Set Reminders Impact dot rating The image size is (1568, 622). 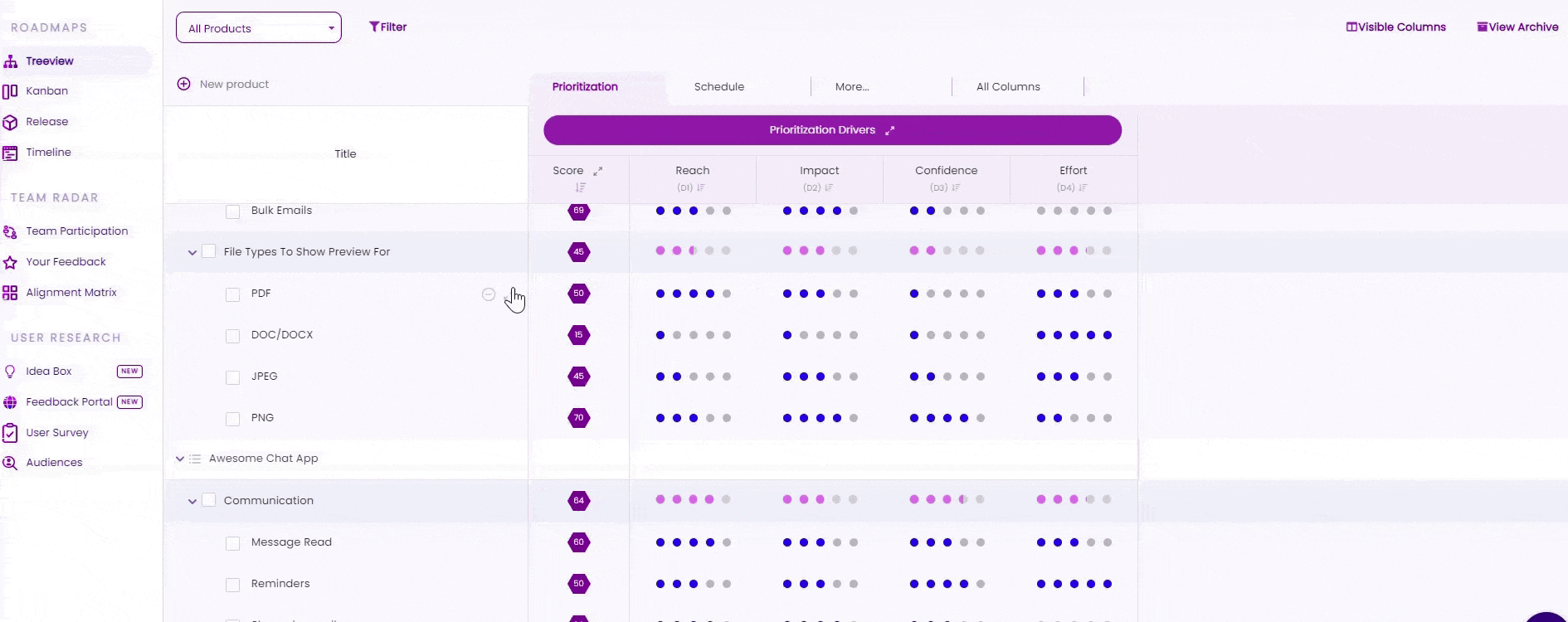click(821, 584)
